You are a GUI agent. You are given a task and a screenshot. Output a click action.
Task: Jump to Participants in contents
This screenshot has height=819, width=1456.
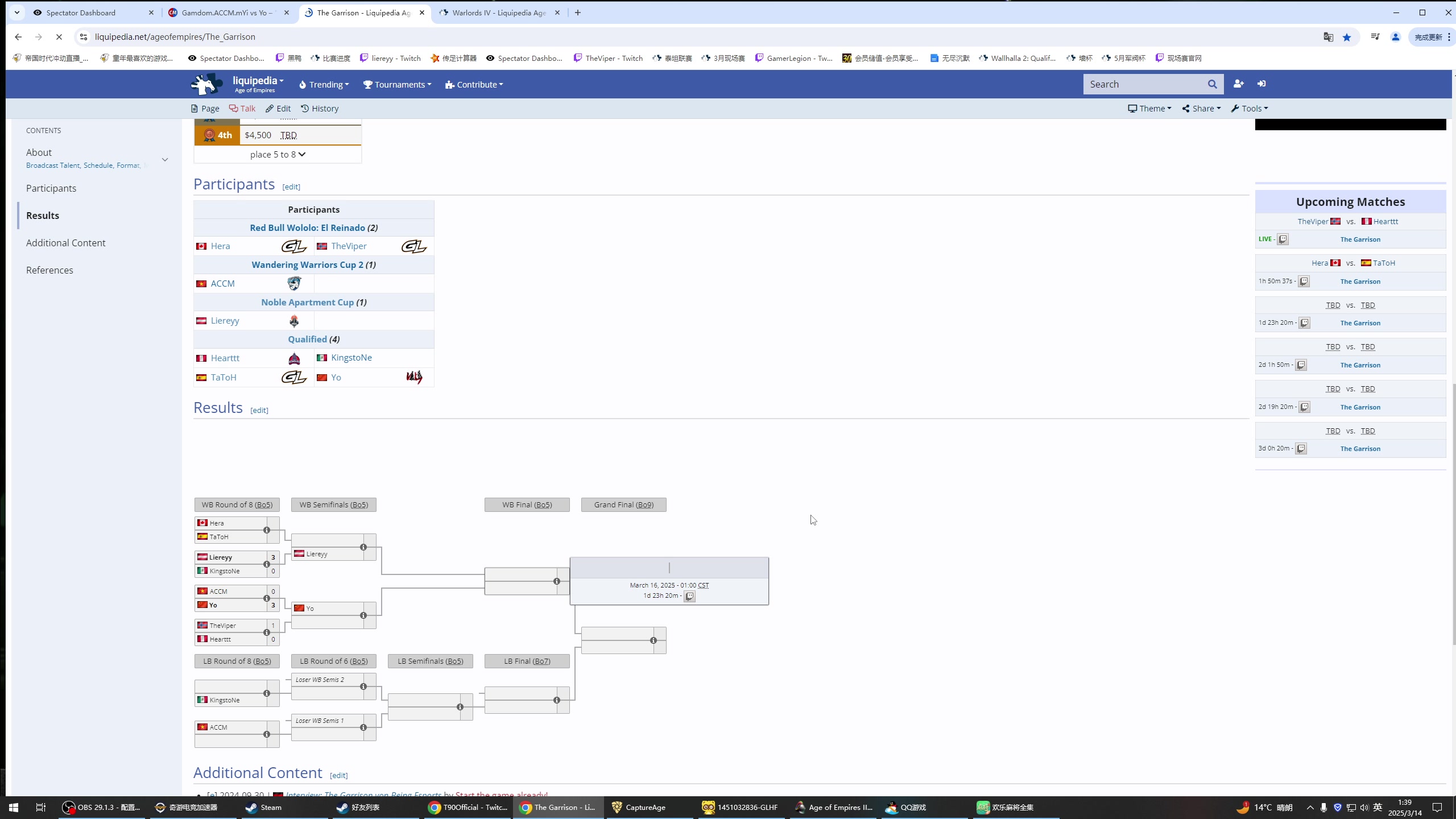tap(51, 188)
